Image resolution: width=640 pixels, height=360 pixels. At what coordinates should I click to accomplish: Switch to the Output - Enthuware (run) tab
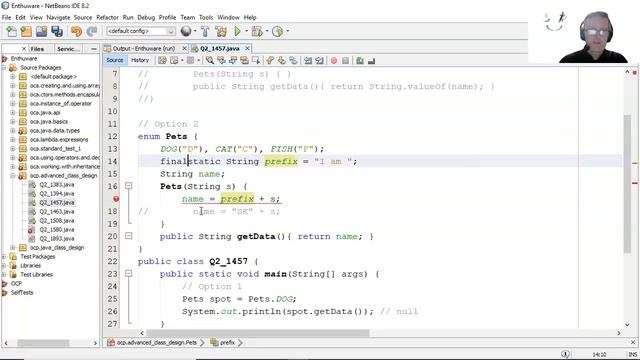pos(143,49)
